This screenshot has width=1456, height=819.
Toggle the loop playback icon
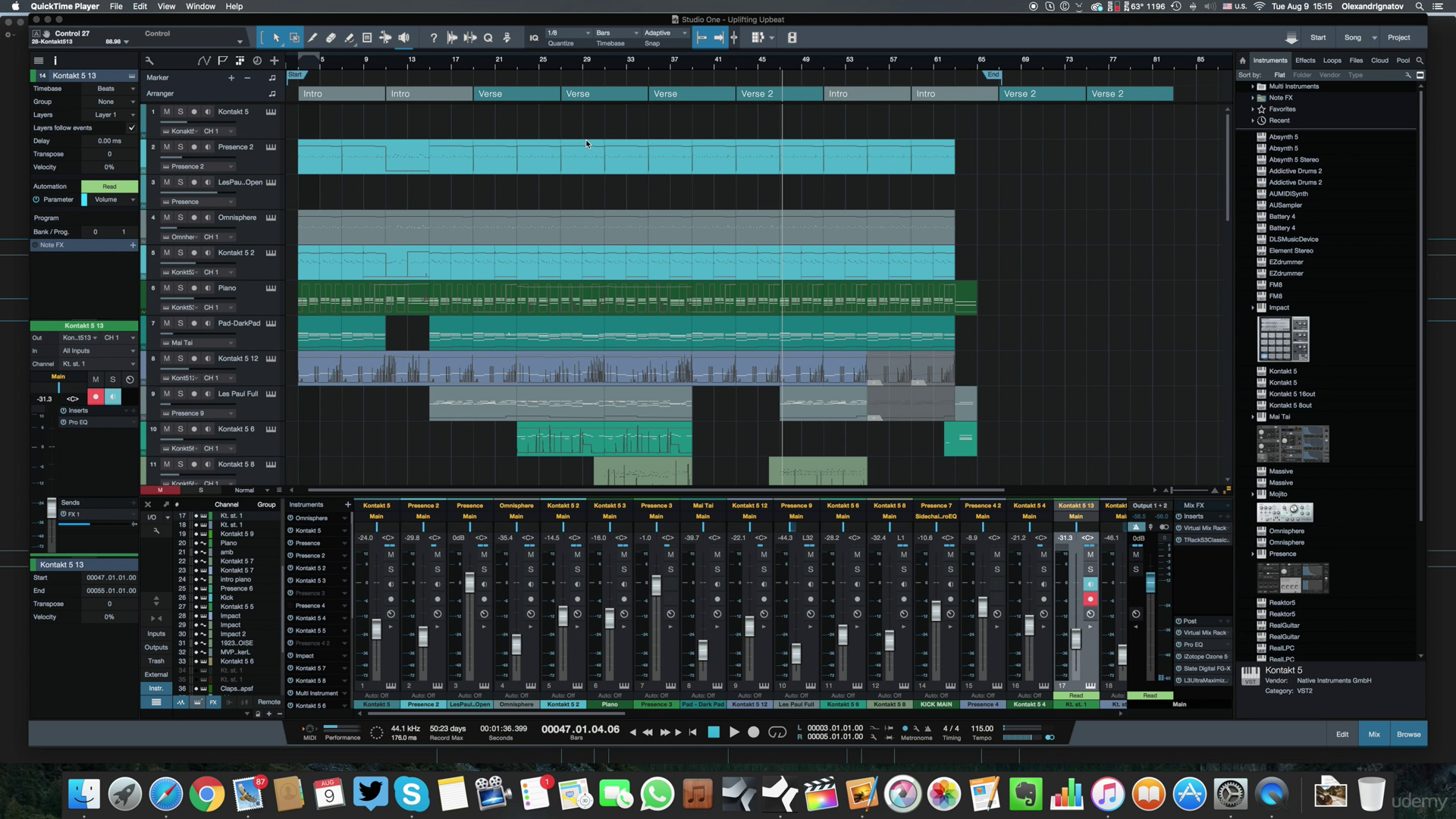click(x=777, y=732)
